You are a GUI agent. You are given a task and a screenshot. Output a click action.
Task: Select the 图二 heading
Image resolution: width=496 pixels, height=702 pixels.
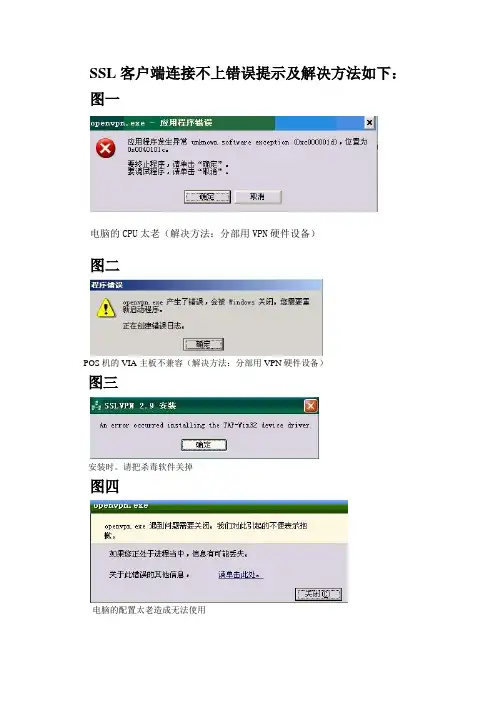(105, 265)
